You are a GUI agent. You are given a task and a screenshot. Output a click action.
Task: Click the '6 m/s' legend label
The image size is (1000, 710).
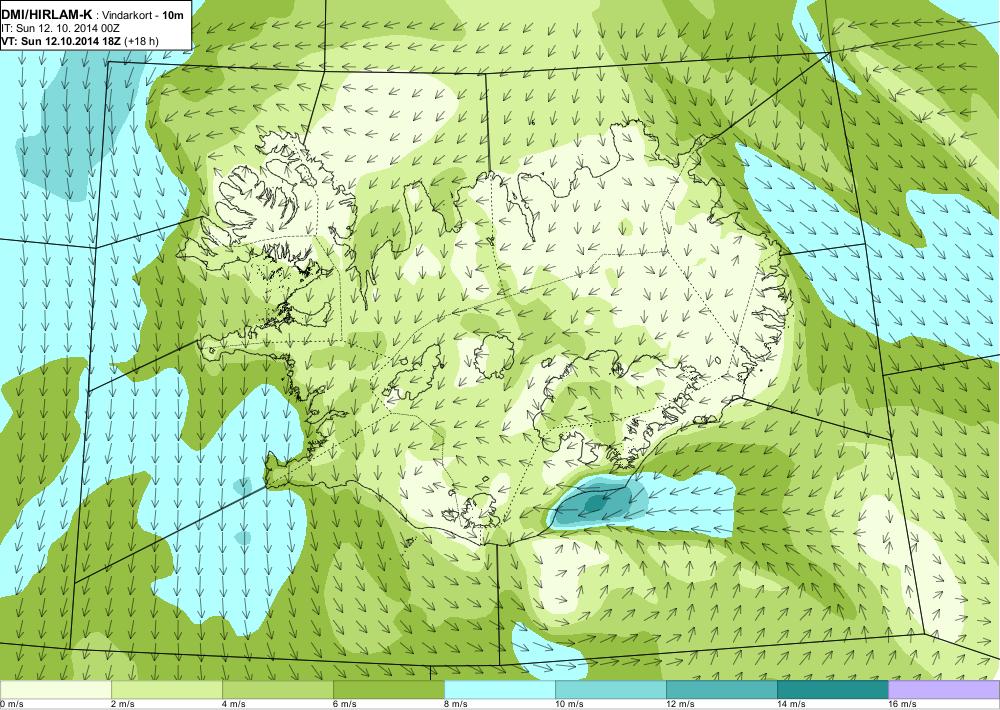coord(344,704)
